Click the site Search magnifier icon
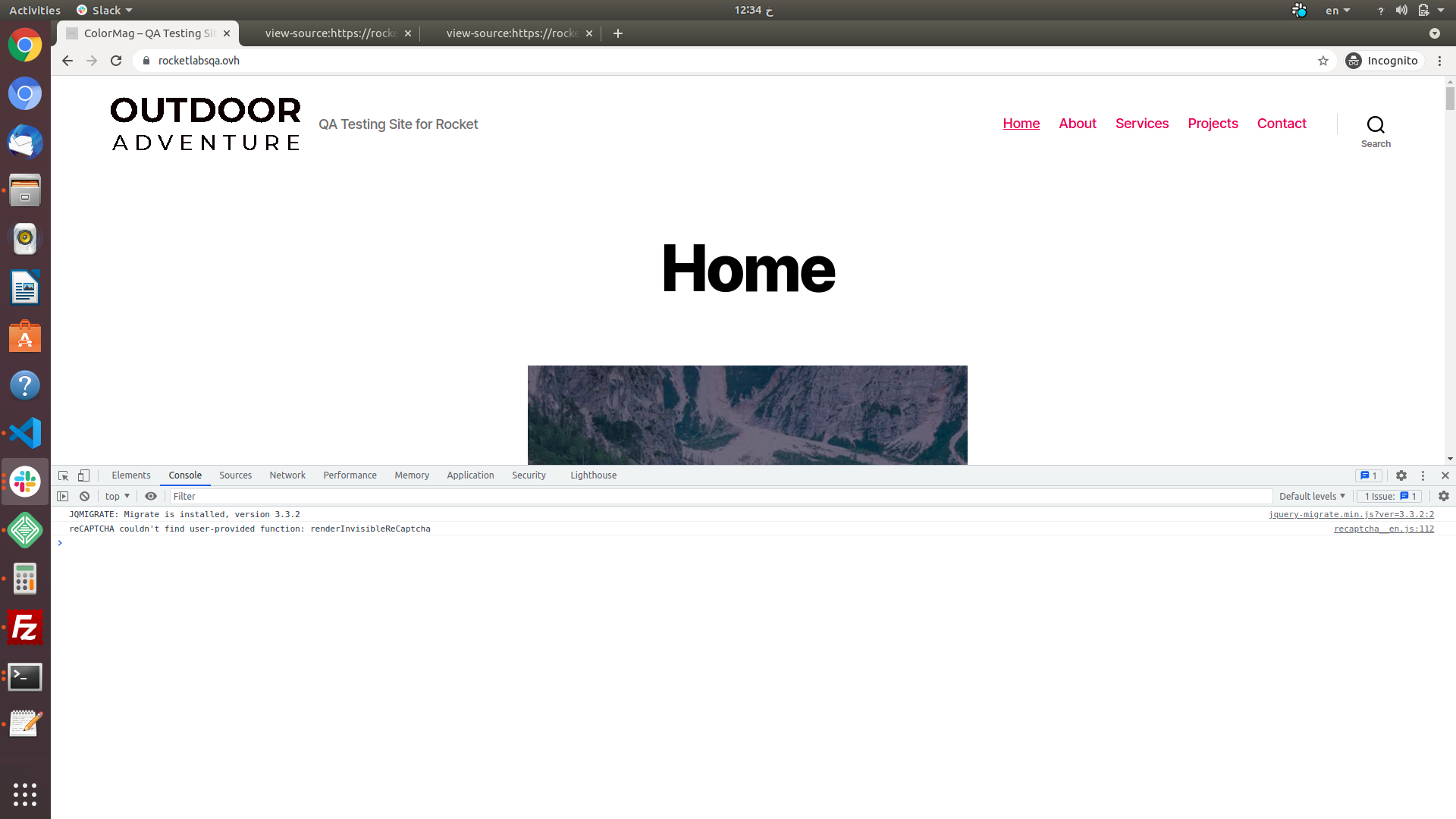Image resolution: width=1456 pixels, height=819 pixels. pos(1376,124)
